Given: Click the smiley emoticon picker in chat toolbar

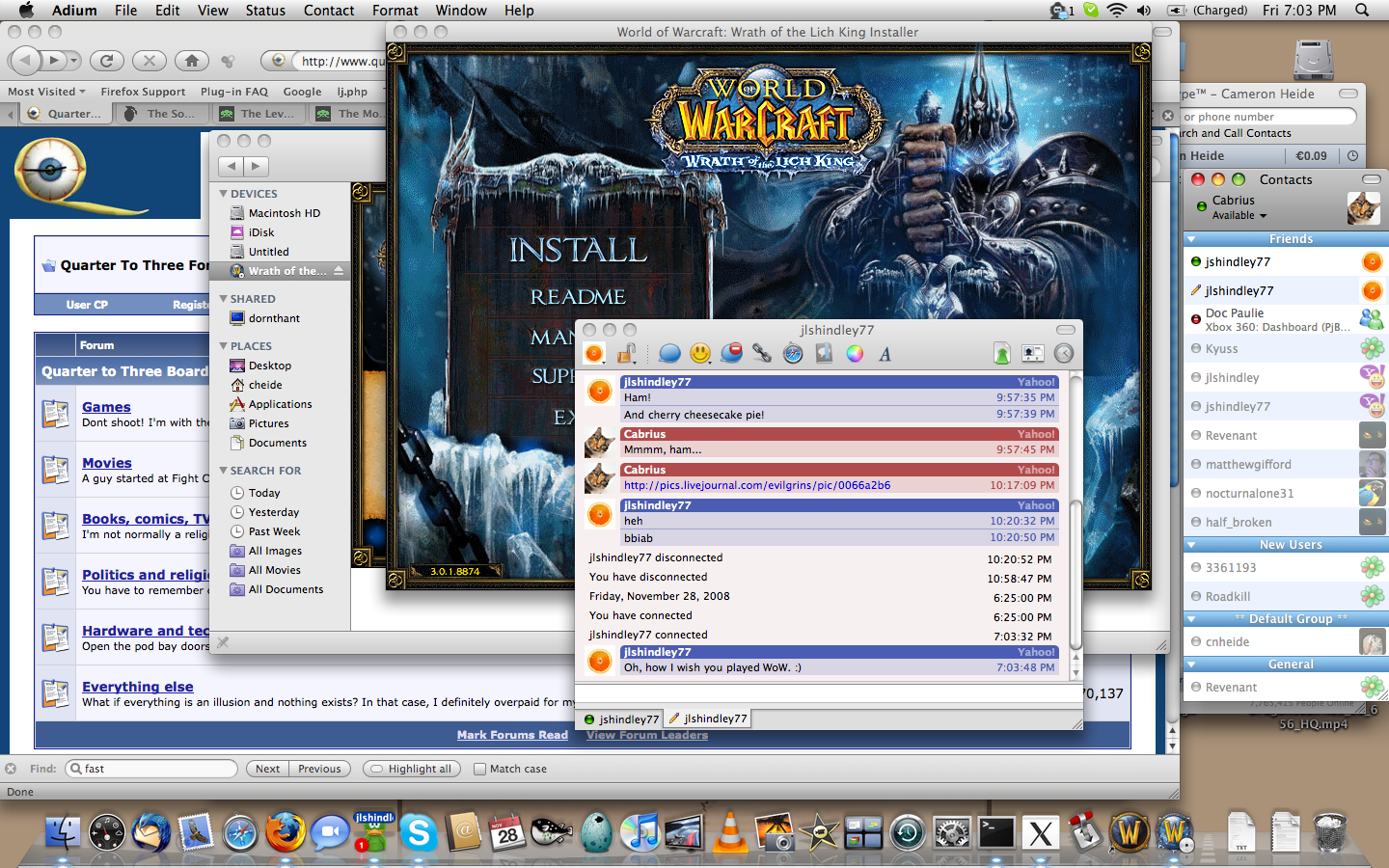Looking at the screenshot, I should (700, 354).
